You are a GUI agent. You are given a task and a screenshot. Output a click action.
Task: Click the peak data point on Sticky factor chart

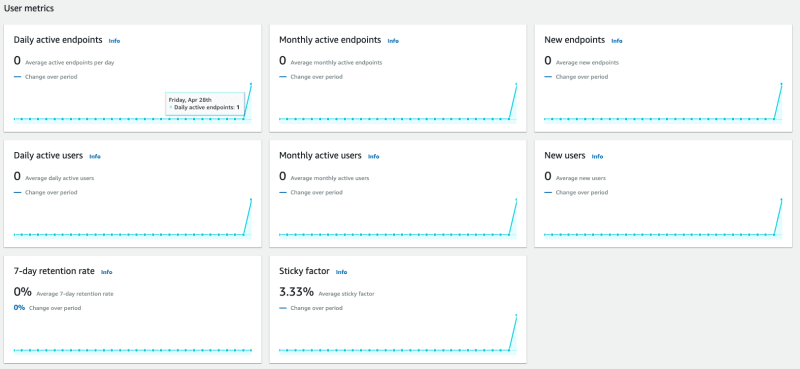(516, 315)
